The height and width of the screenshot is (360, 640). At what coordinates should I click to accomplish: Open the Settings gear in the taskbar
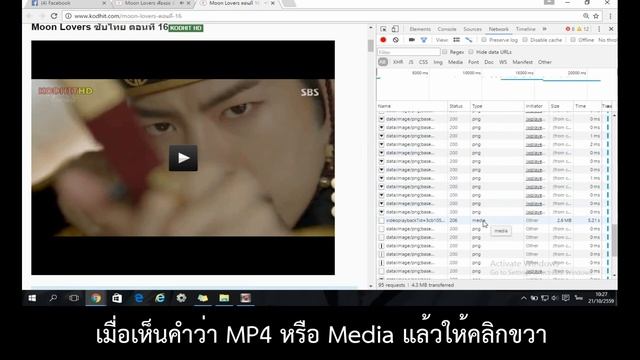(181, 298)
